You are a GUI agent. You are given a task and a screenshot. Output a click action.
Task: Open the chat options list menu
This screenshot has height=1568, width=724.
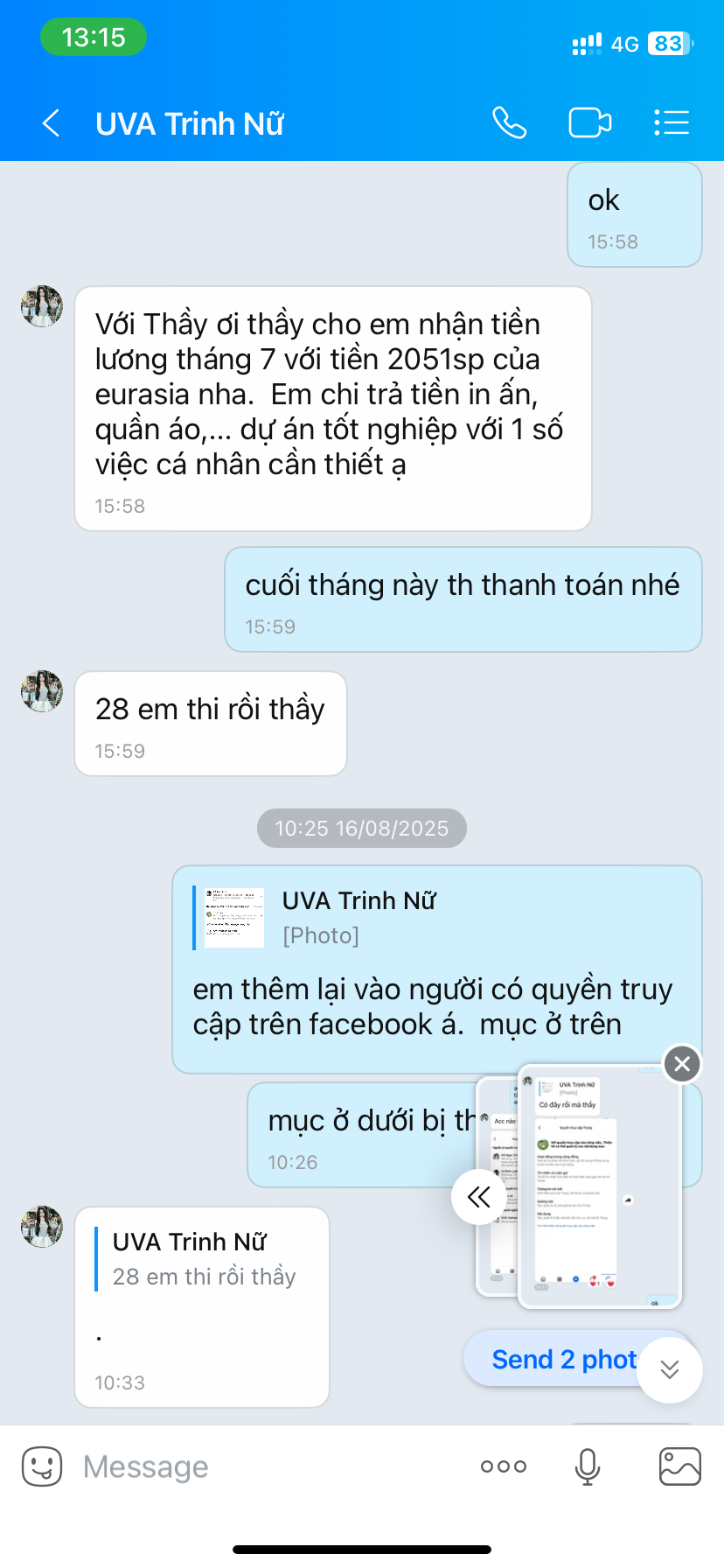click(672, 122)
